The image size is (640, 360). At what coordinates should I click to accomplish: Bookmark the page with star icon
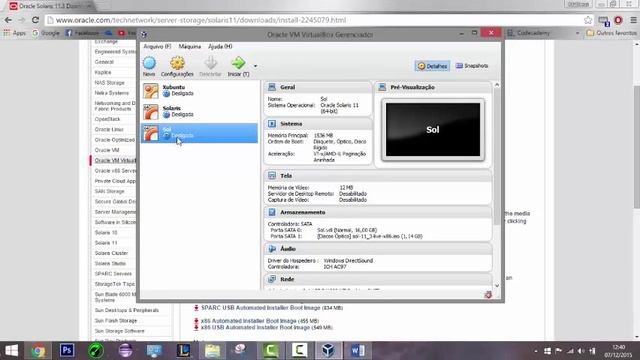point(588,20)
